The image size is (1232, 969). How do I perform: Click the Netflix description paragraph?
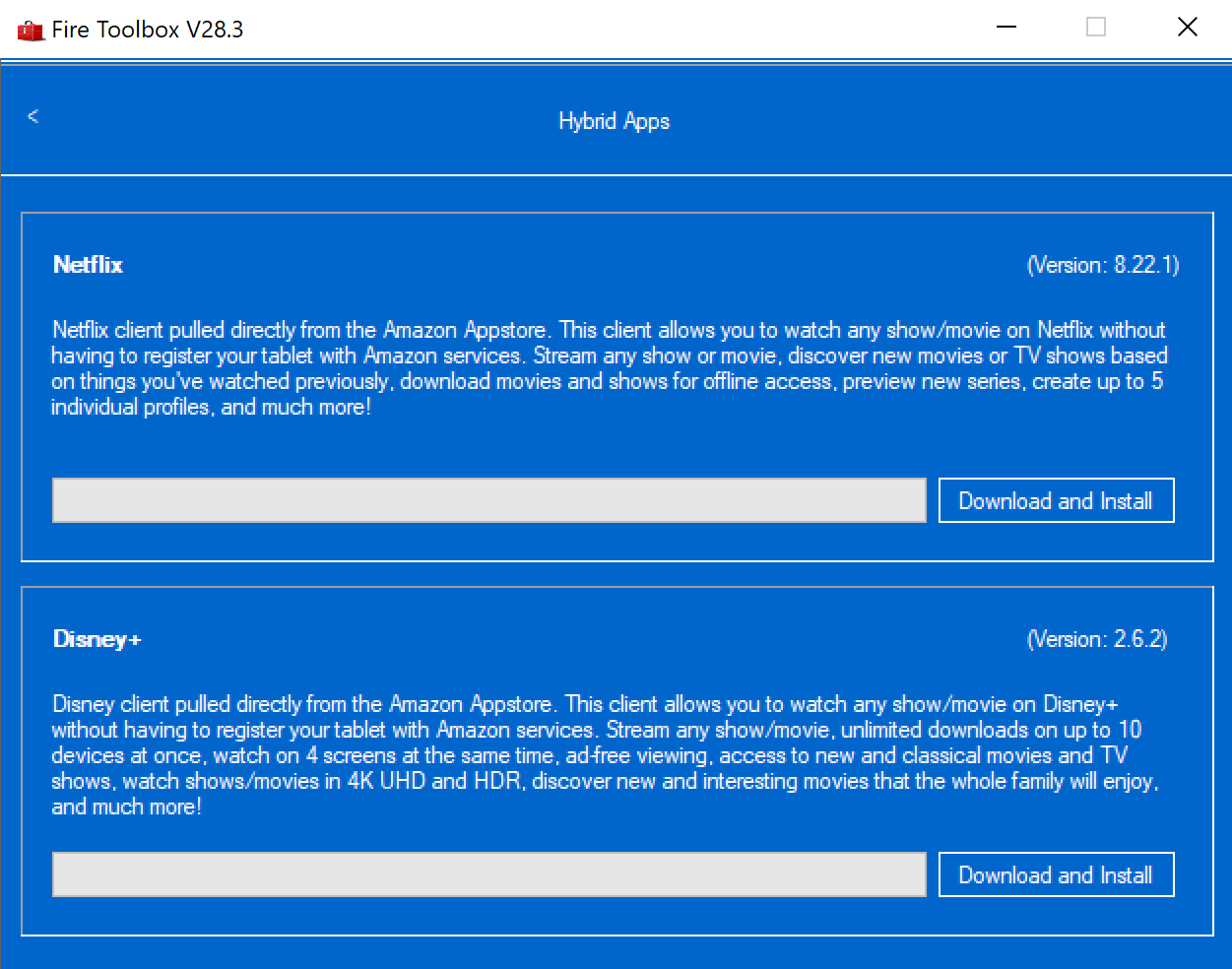click(x=609, y=368)
